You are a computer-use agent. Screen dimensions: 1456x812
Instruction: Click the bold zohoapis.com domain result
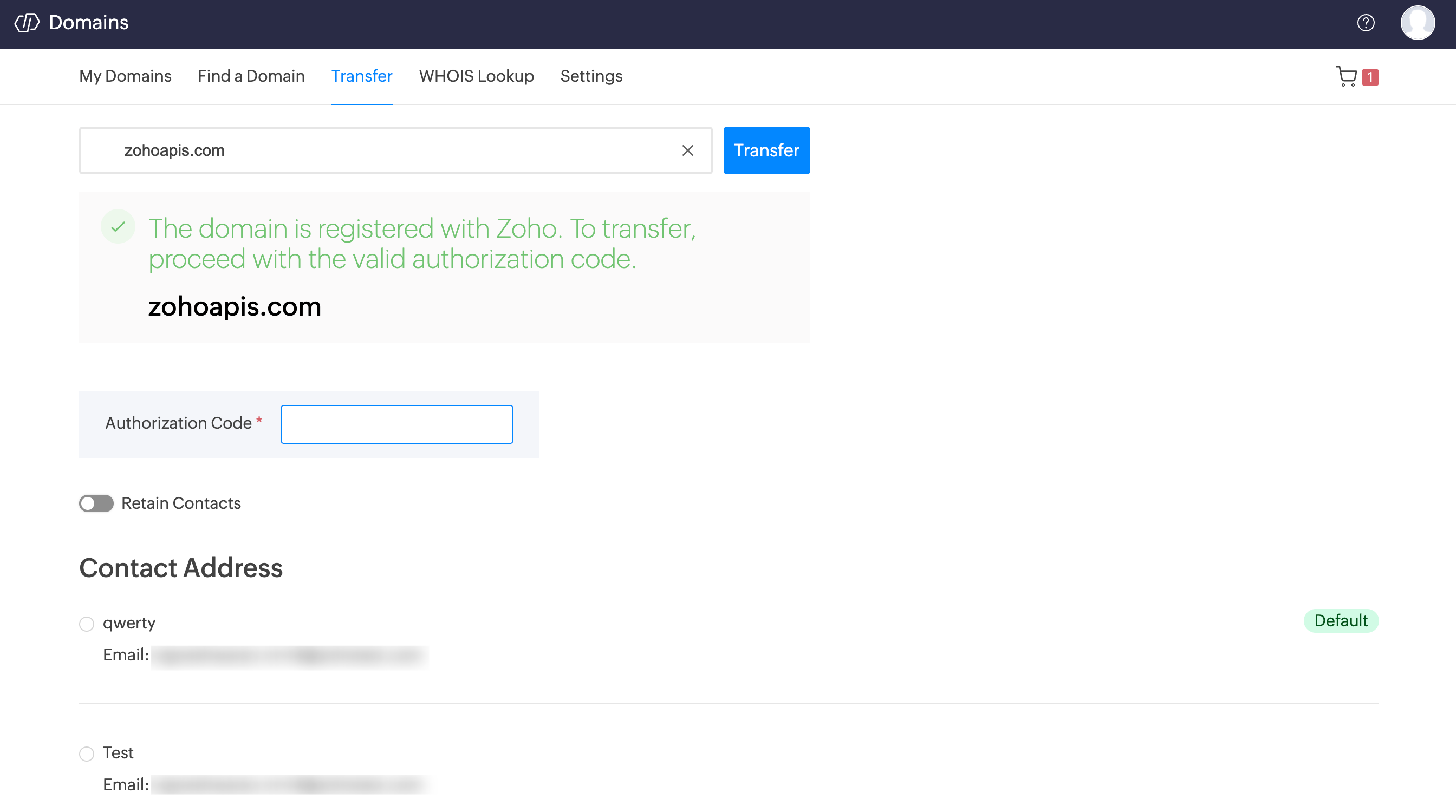click(235, 306)
